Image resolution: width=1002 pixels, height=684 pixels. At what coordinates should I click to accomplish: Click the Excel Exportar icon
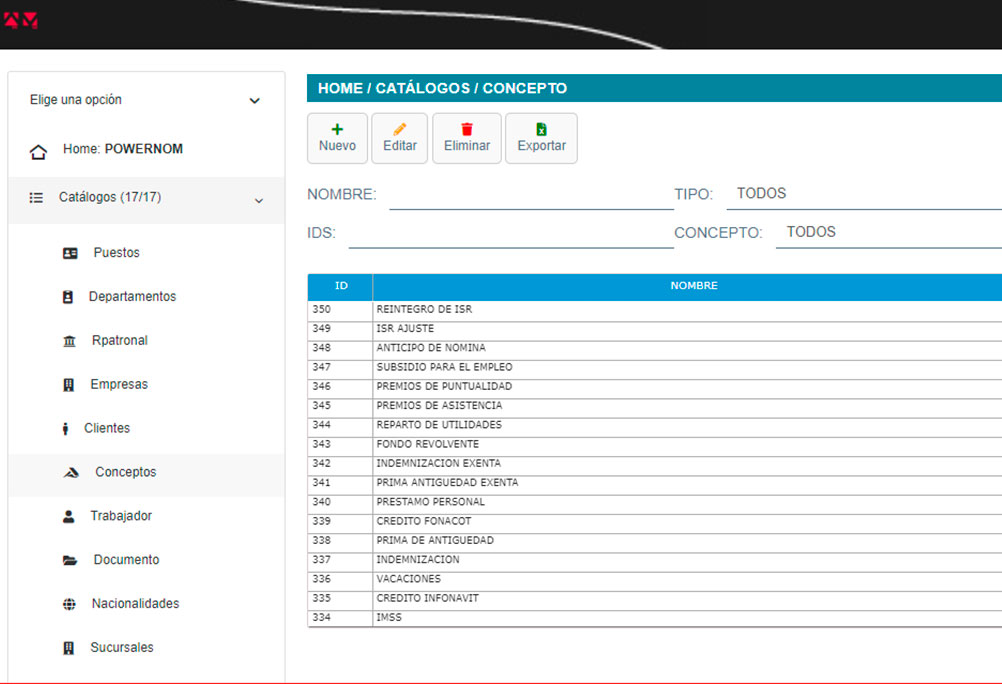(541, 129)
